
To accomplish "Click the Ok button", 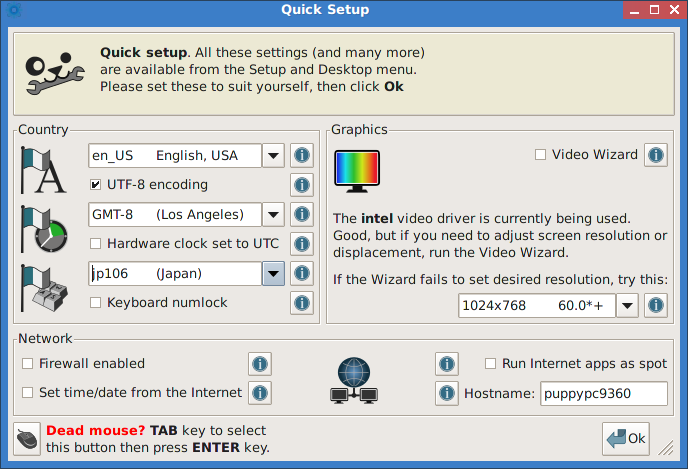I will tap(626, 439).
